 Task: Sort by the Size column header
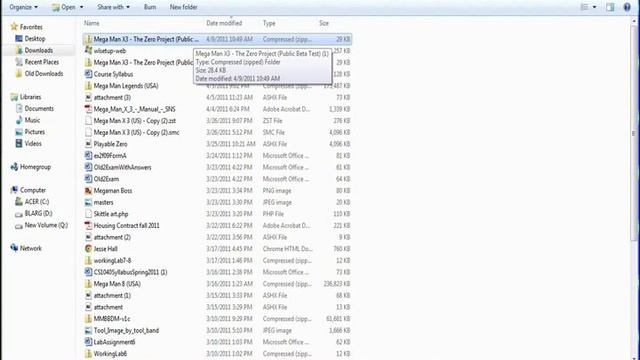(x=324, y=23)
